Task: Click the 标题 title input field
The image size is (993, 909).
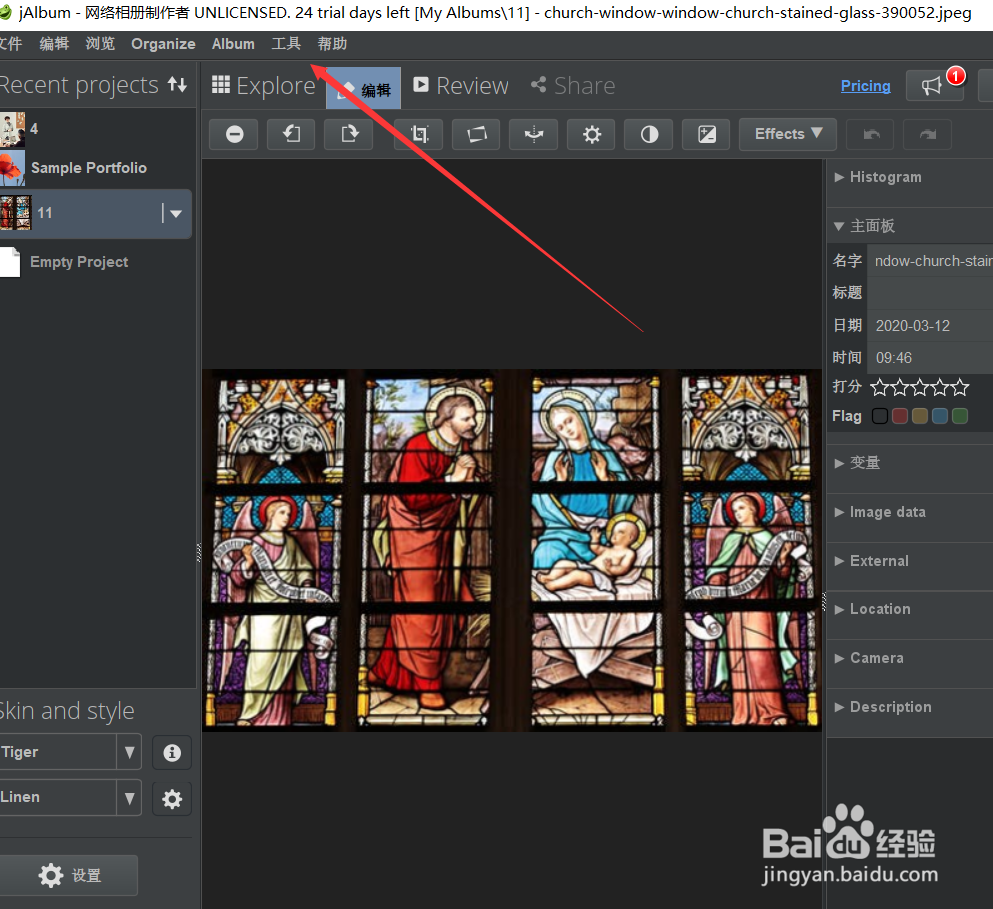Action: pyautogui.click(x=930, y=293)
